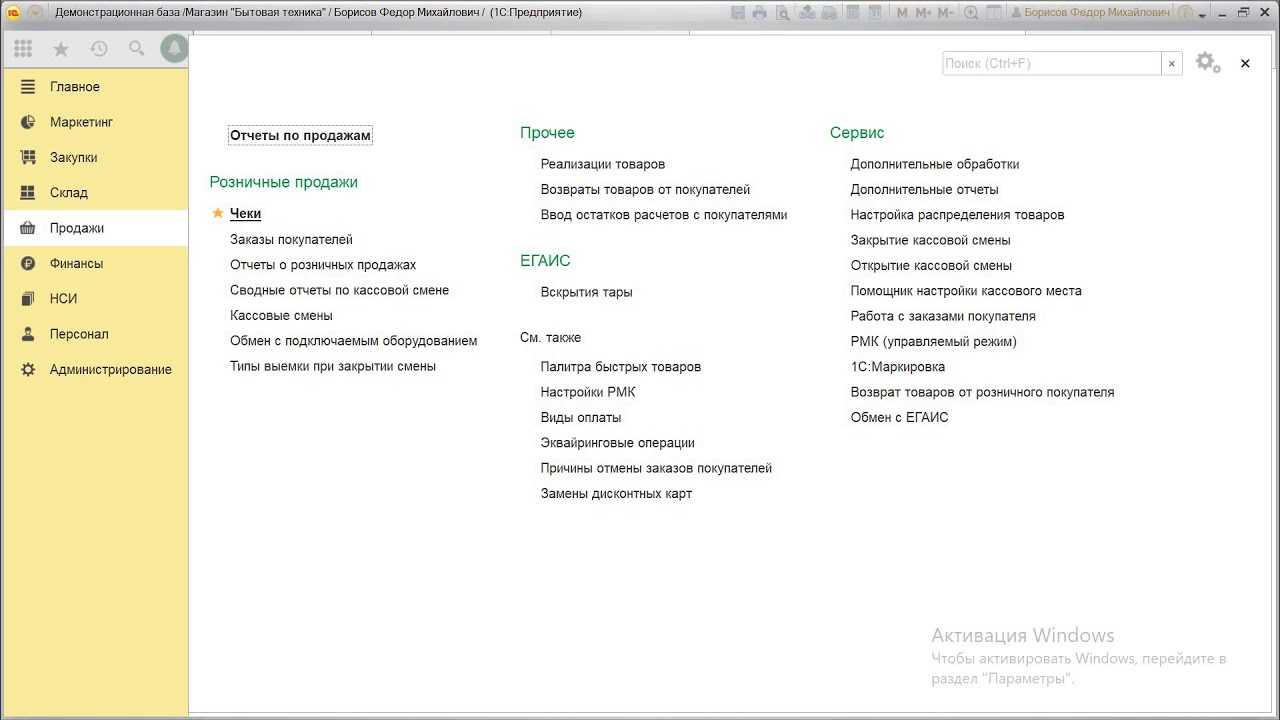
Task: Open Print preview icon
Action: 783,13
